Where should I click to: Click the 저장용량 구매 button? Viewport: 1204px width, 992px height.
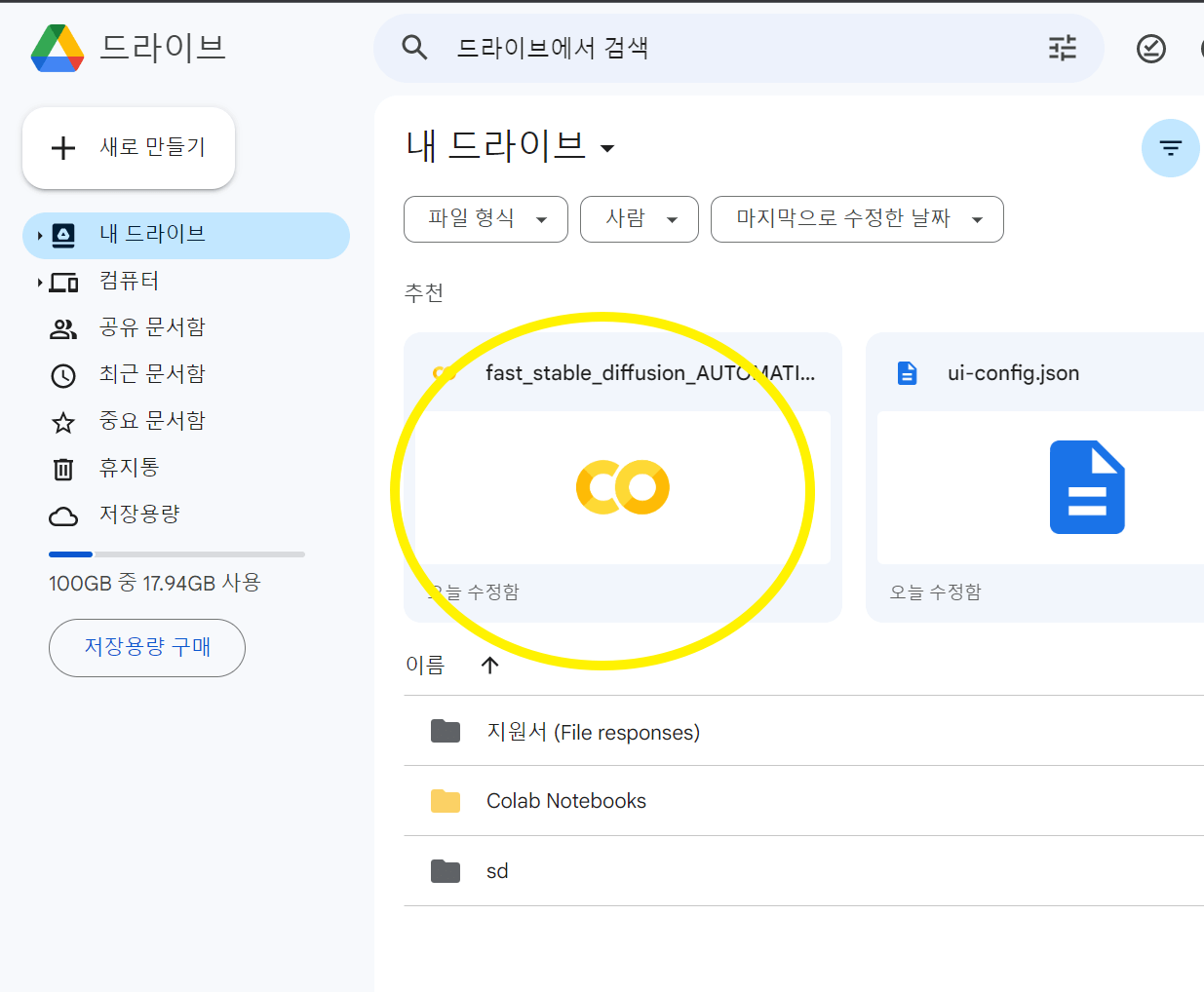(147, 648)
